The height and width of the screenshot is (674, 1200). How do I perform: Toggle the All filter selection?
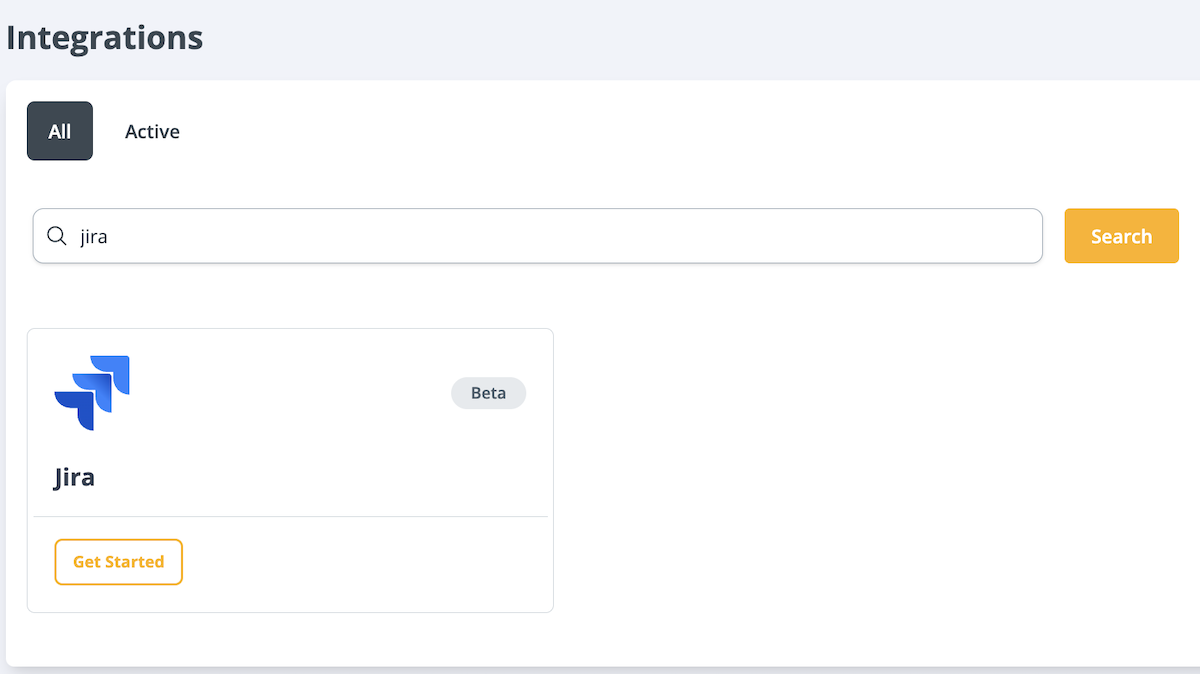(x=59, y=131)
